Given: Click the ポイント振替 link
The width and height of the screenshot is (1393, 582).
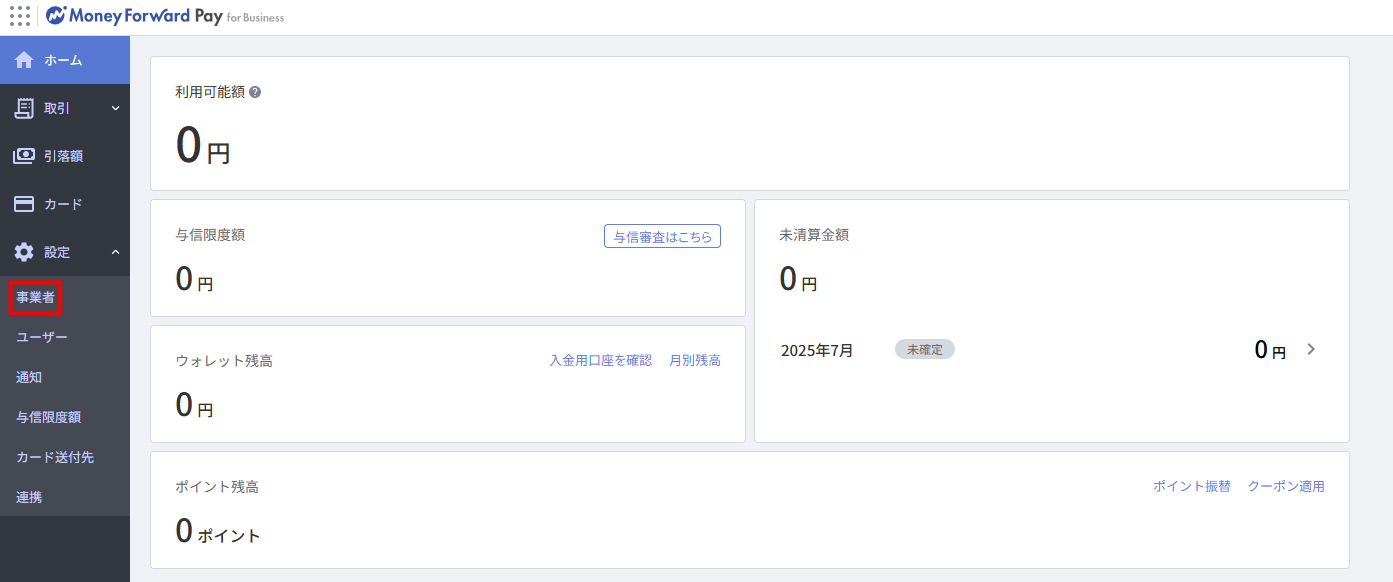Looking at the screenshot, I should click(x=1192, y=486).
